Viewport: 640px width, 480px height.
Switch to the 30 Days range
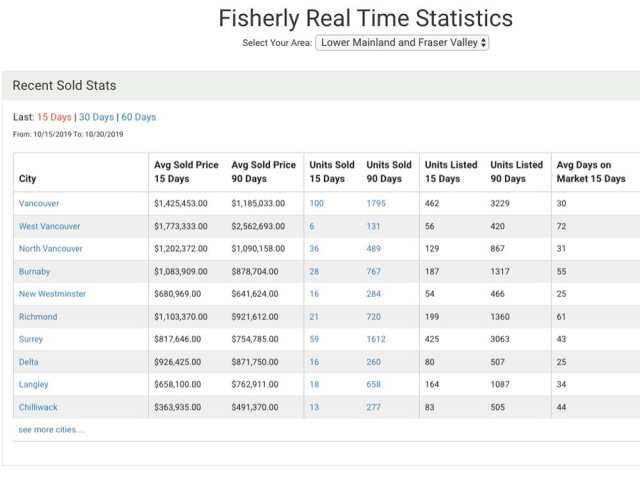tap(96, 117)
